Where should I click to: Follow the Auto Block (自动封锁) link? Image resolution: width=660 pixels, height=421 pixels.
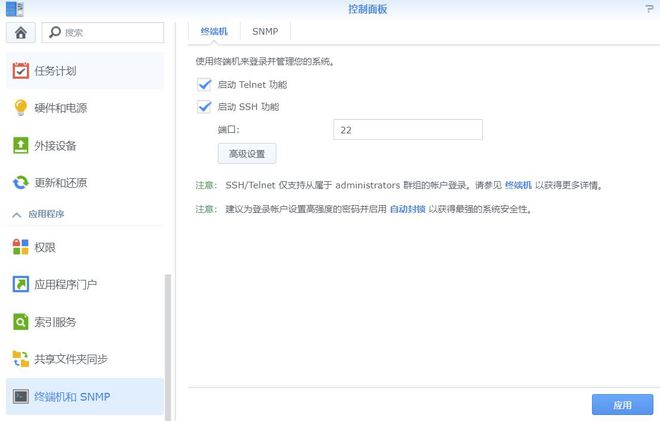pos(407,210)
